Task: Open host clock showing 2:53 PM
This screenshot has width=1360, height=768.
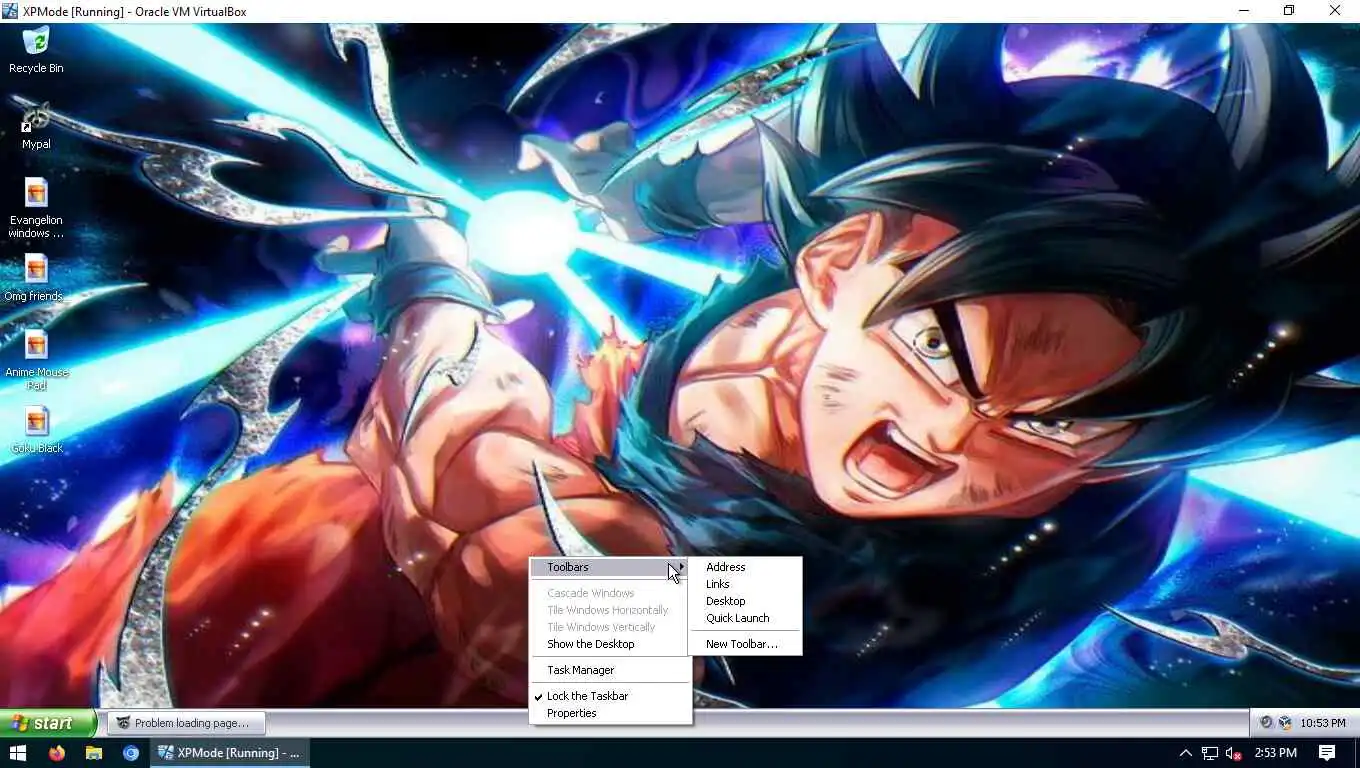Action: coord(1275,753)
